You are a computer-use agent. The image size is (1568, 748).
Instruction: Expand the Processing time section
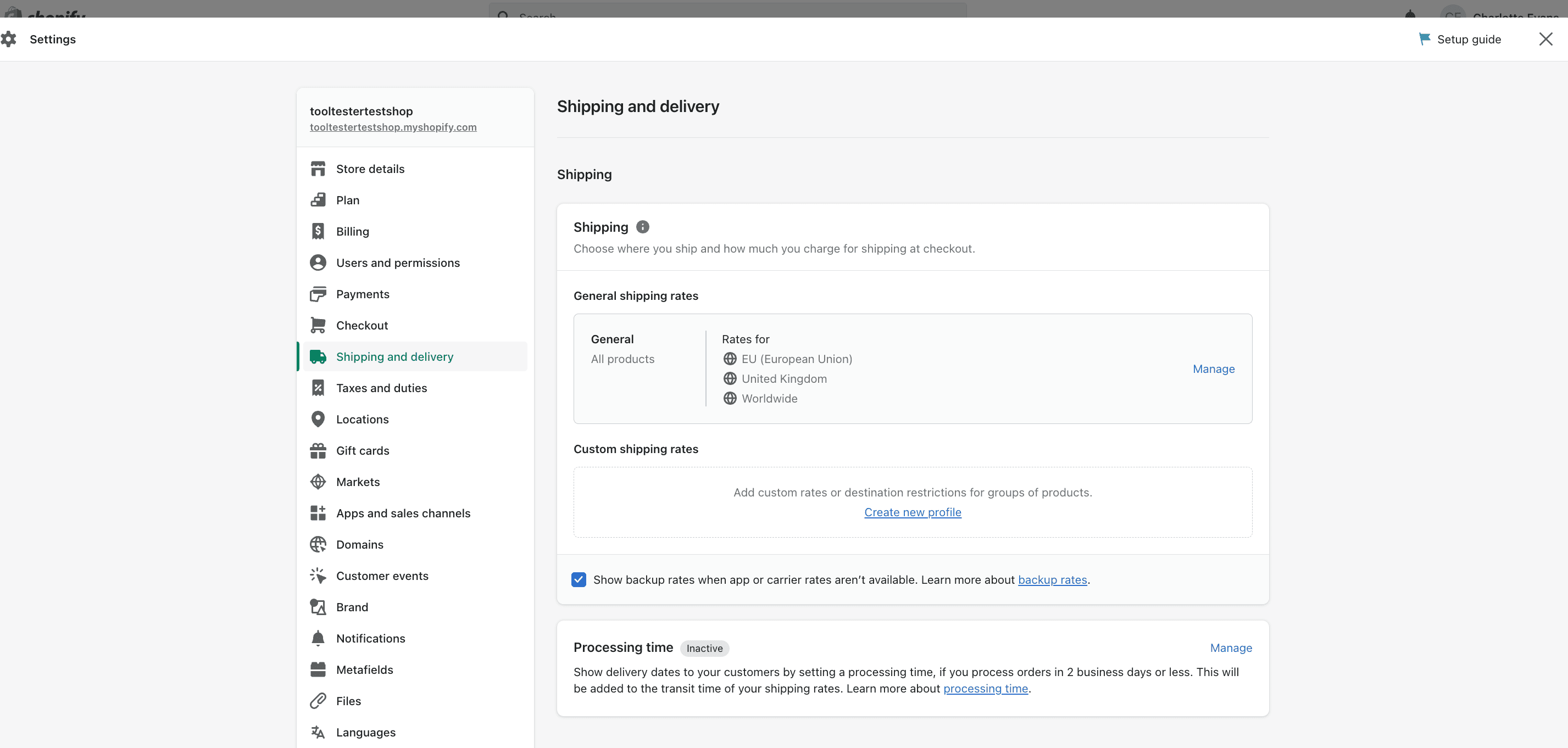pyautogui.click(x=1230, y=648)
